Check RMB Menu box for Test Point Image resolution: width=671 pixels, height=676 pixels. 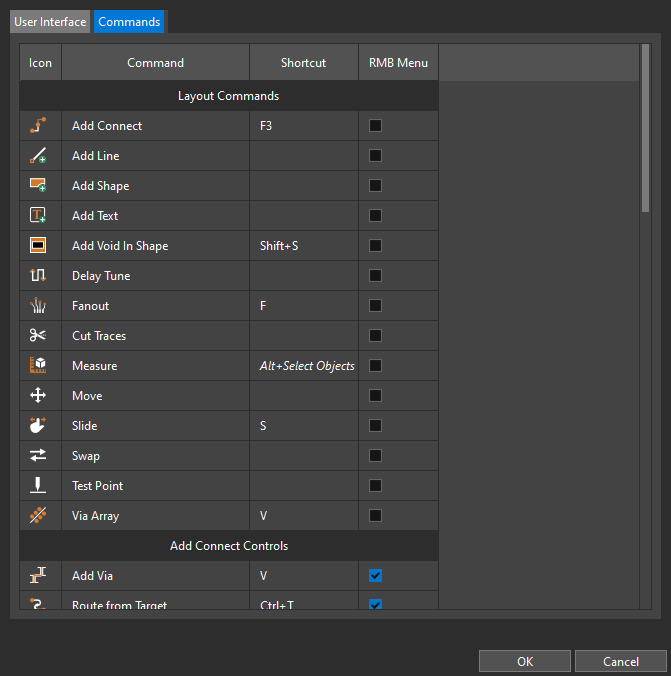(375, 485)
